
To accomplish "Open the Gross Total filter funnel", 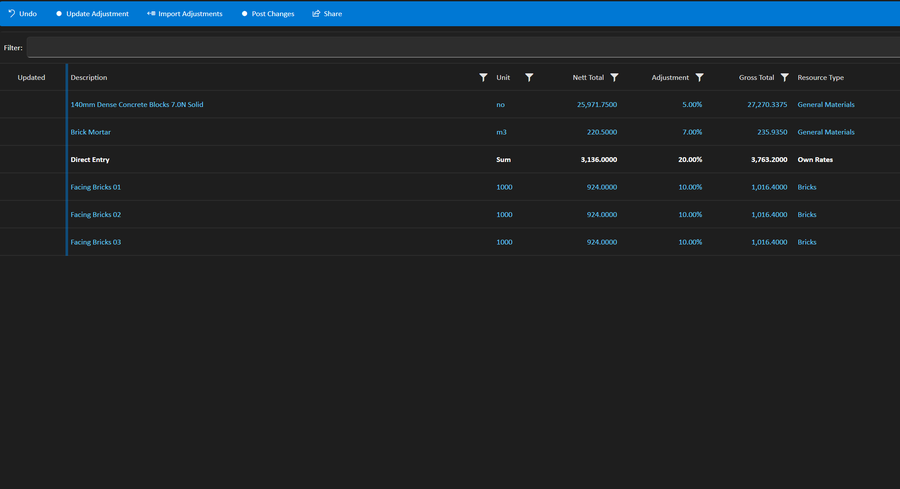I will (x=785, y=77).
